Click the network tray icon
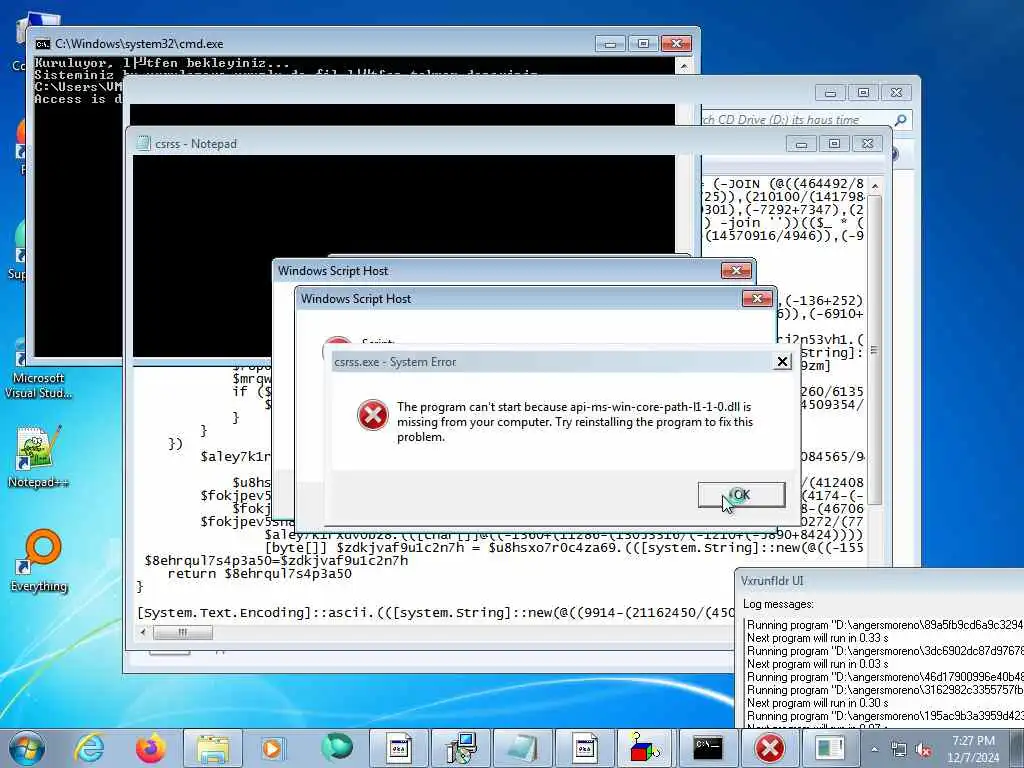Viewport: 1024px width, 768px height. click(x=899, y=750)
